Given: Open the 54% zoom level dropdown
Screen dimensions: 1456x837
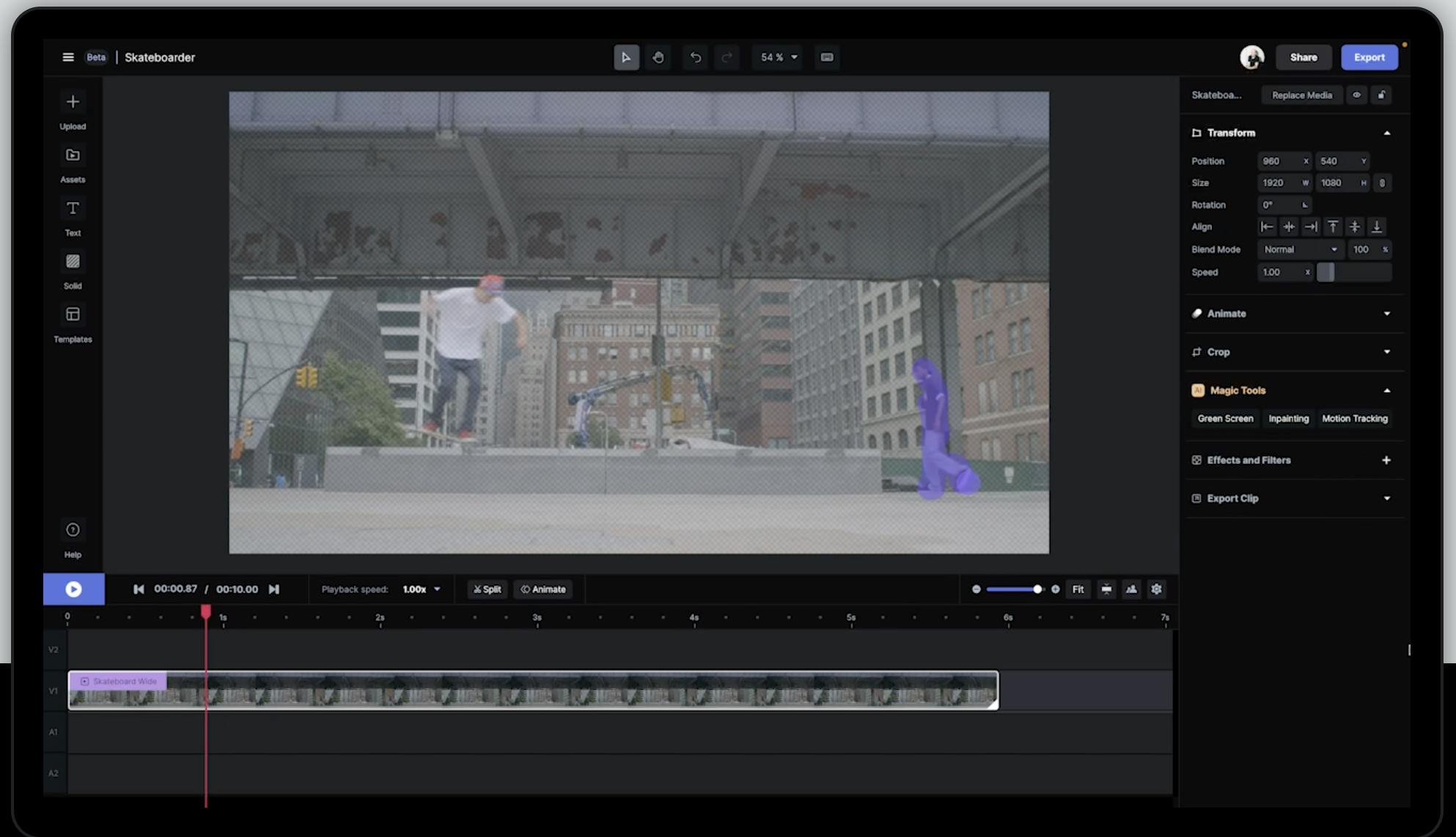Looking at the screenshot, I should coord(778,57).
